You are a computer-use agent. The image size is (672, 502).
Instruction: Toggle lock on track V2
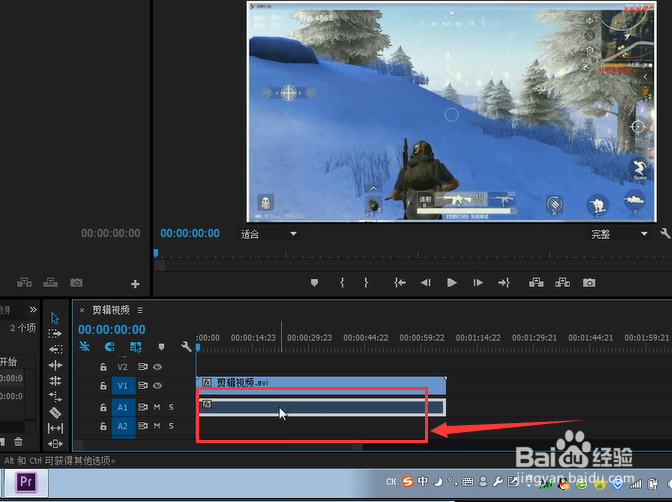pos(103,367)
